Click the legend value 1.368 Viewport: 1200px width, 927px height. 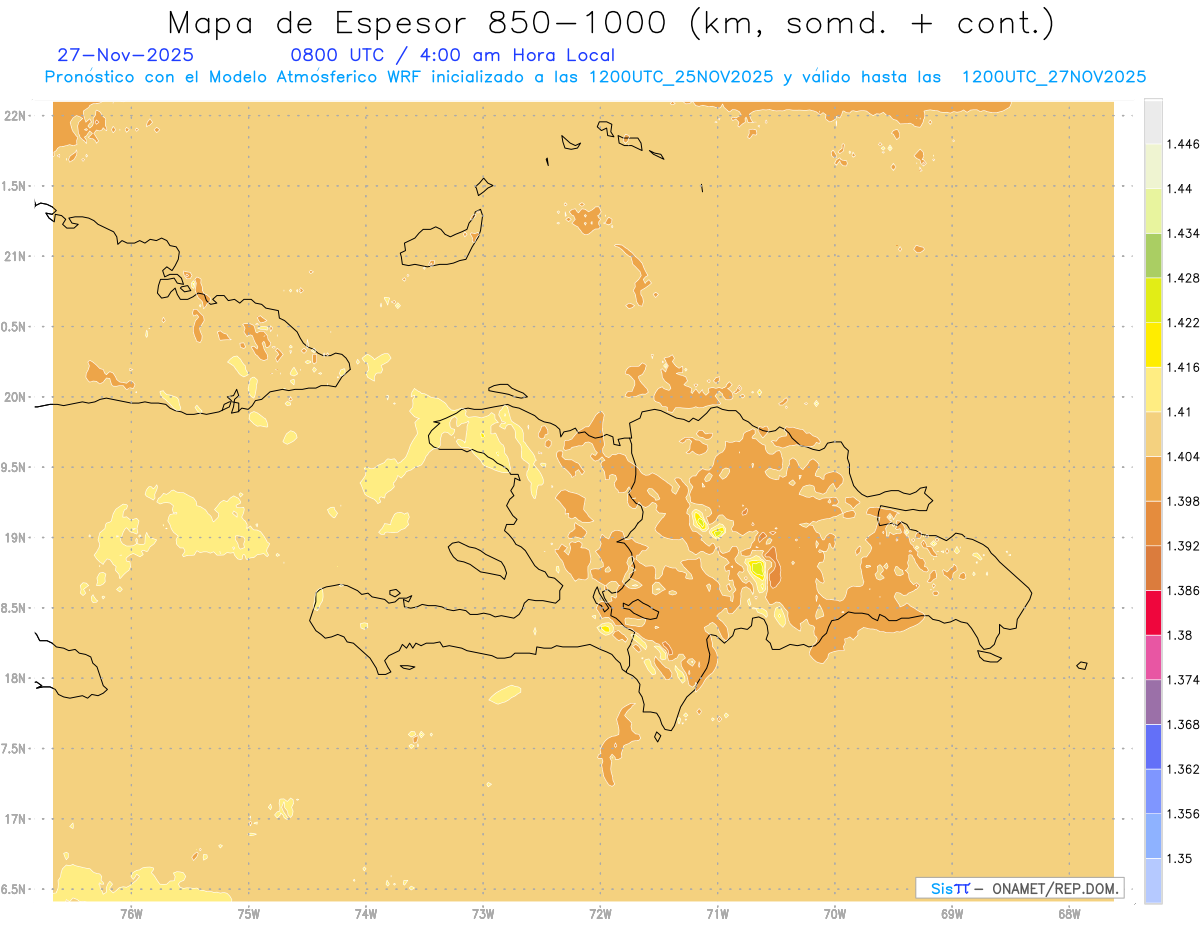coord(1183,724)
